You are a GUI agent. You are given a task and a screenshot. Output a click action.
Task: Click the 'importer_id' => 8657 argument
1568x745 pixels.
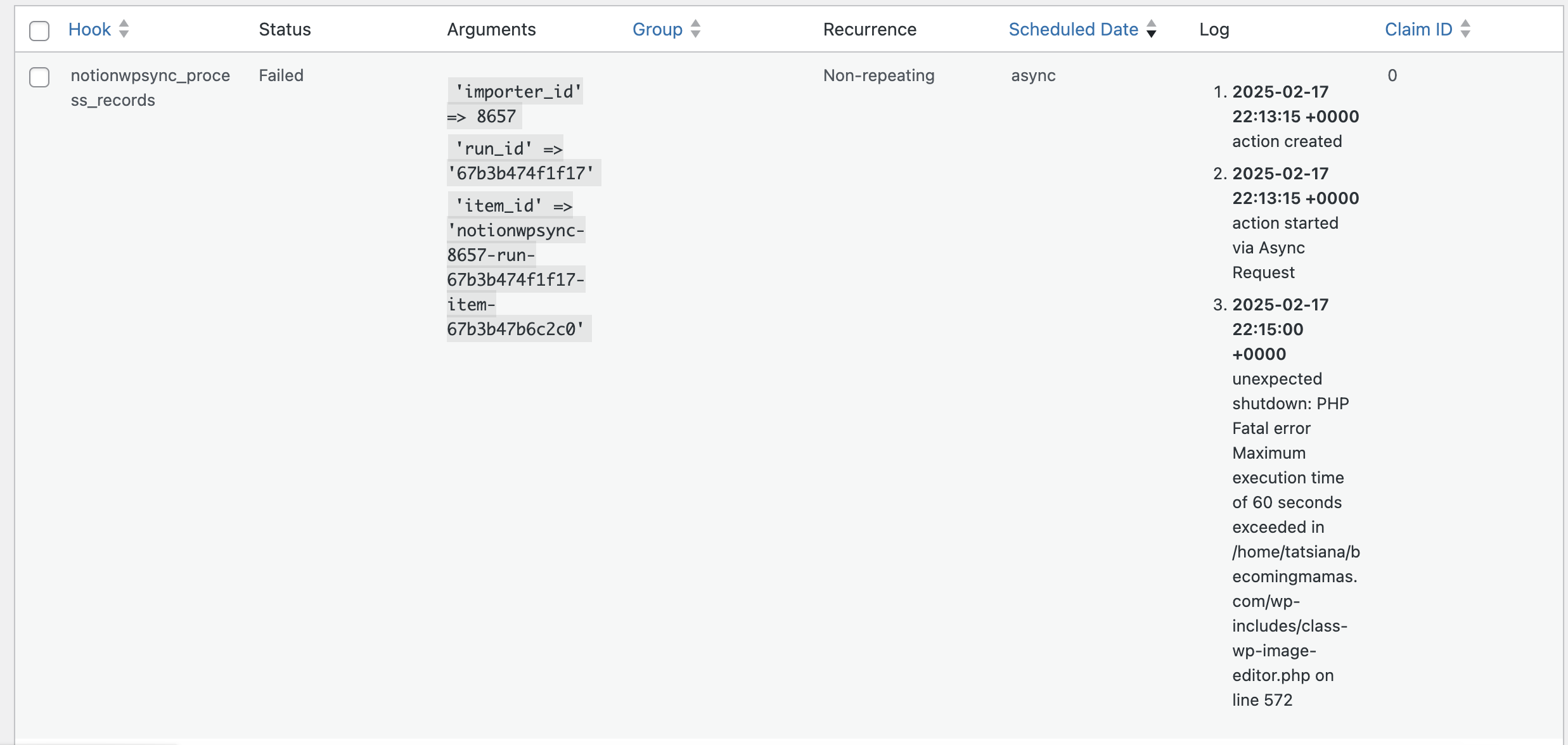(515, 104)
